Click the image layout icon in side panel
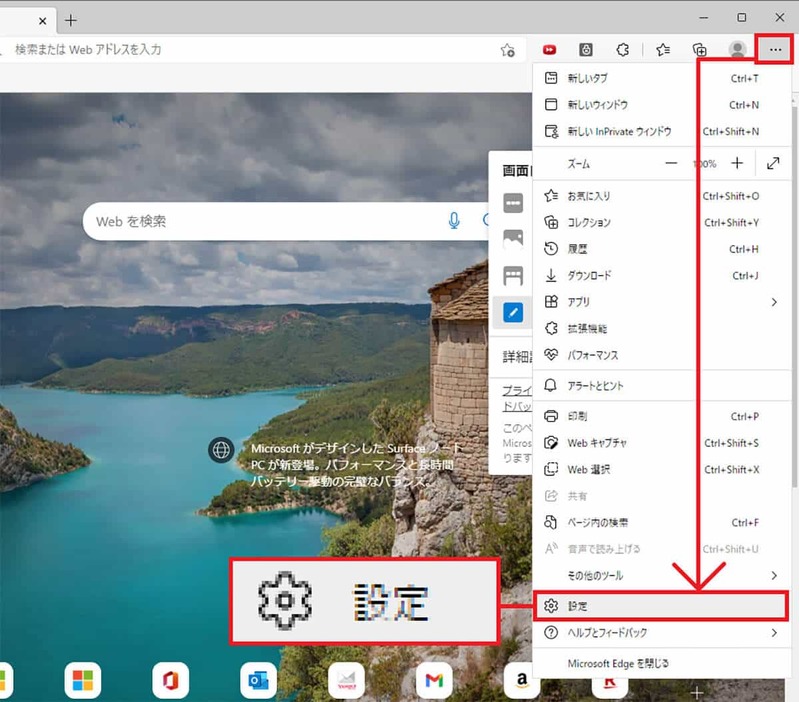Screen dimensions: 799x702 pos(513,239)
